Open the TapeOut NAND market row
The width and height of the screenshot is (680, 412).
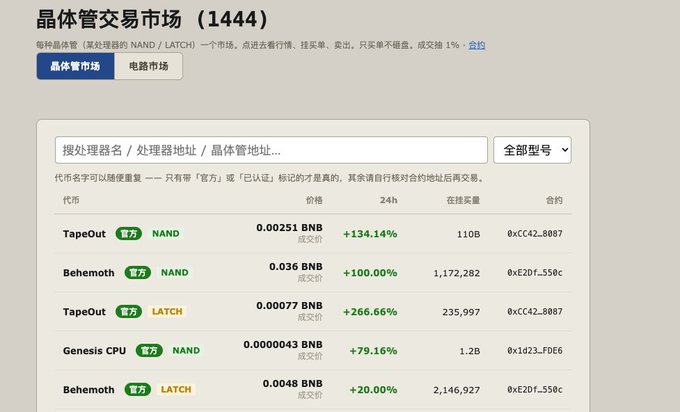coord(313,234)
